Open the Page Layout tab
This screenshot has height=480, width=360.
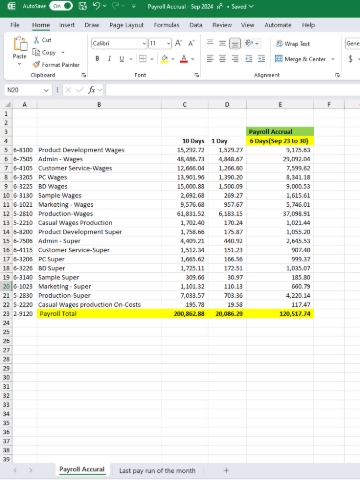click(x=126, y=25)
